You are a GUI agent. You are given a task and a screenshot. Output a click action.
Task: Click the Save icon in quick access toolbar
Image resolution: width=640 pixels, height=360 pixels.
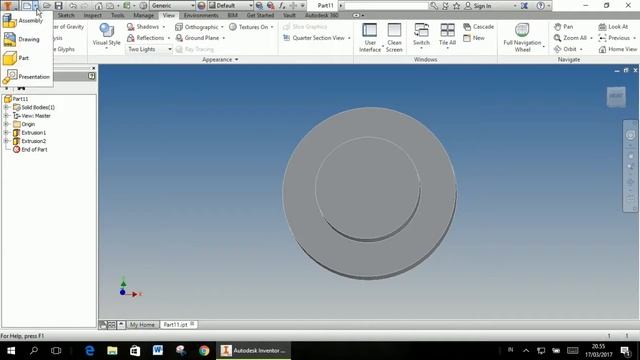tap(58, 6)
